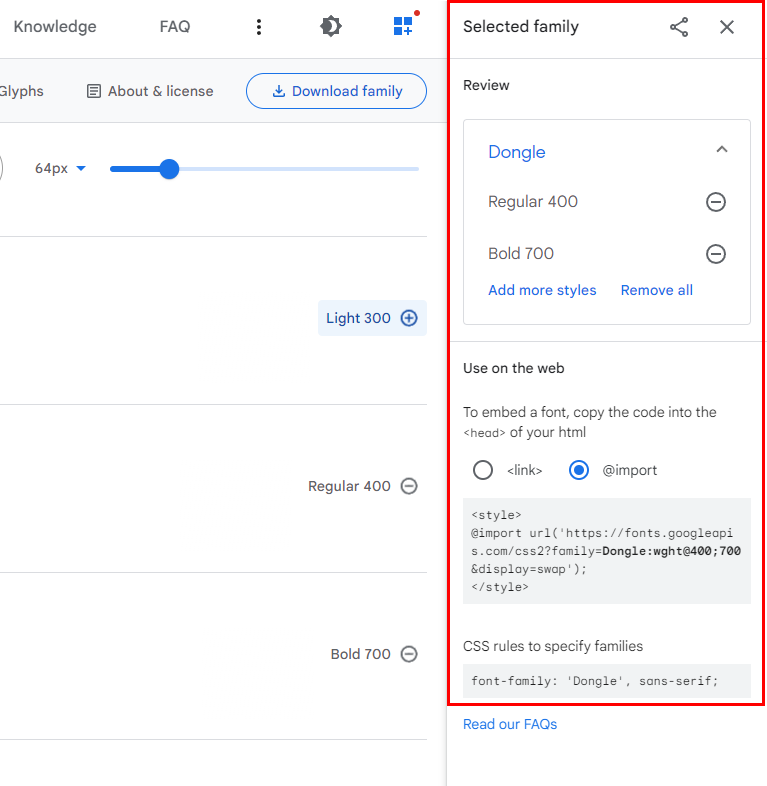This screenshot has height=786, width=767.
Task: Open the FAQ page
Action: coord(175,27)
